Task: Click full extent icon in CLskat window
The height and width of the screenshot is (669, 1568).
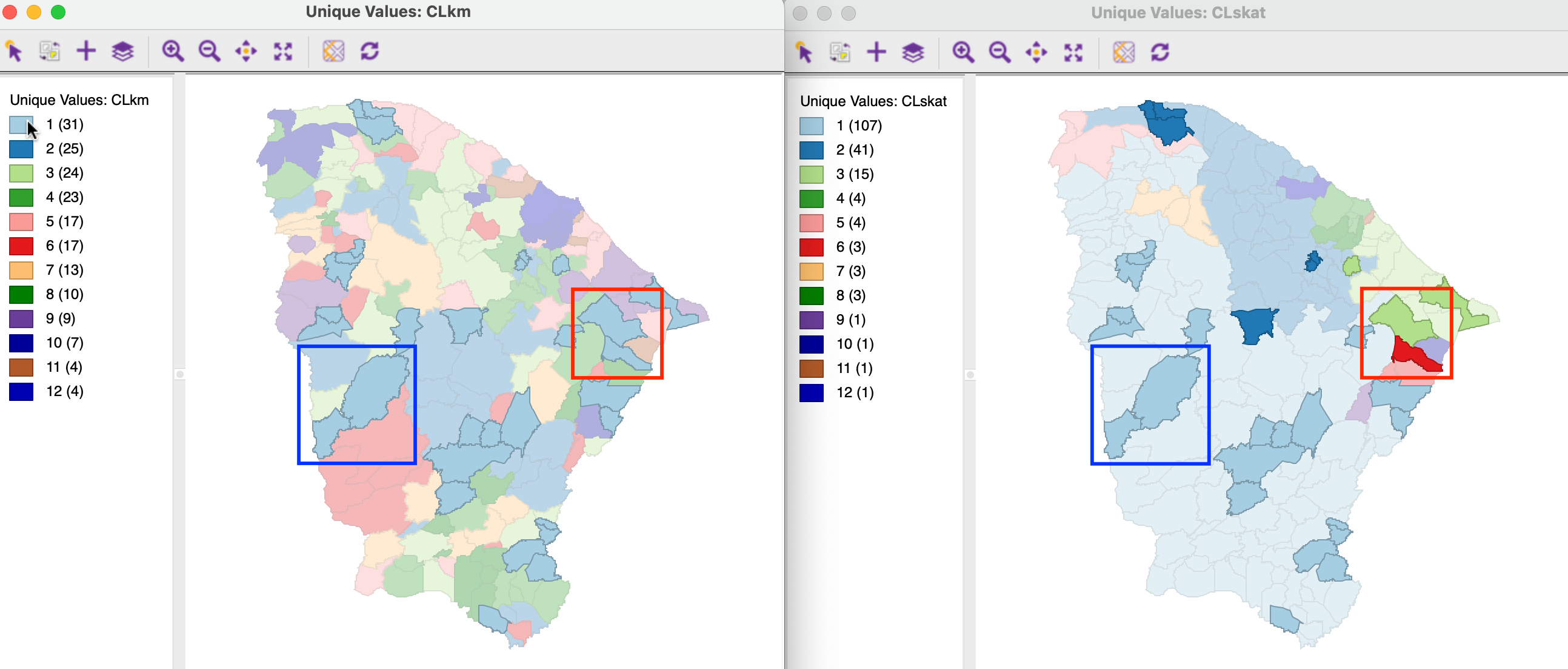Action: coord(1073,52)
